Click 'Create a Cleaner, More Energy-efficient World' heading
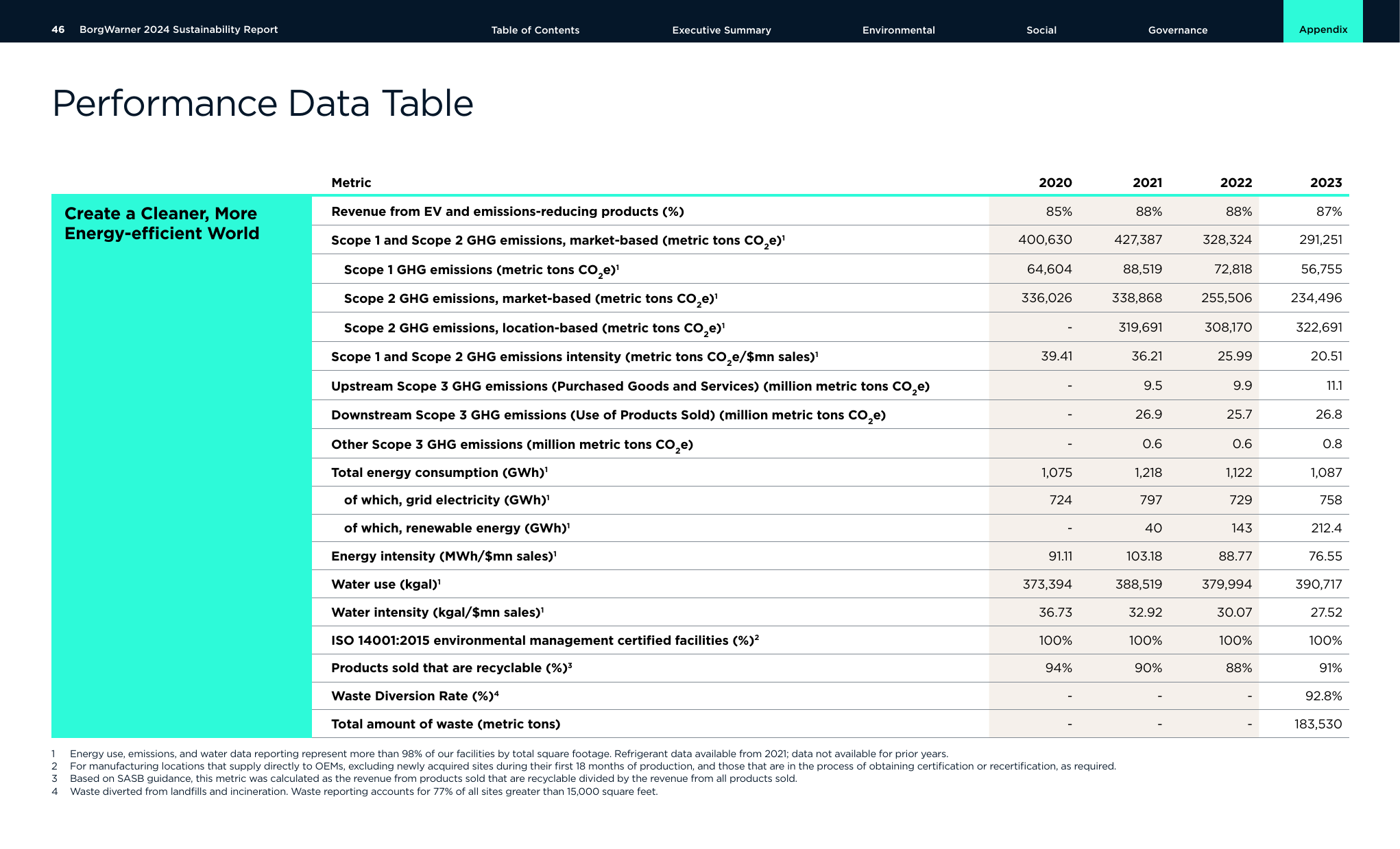1400x849 pixels. pos(162,223)
